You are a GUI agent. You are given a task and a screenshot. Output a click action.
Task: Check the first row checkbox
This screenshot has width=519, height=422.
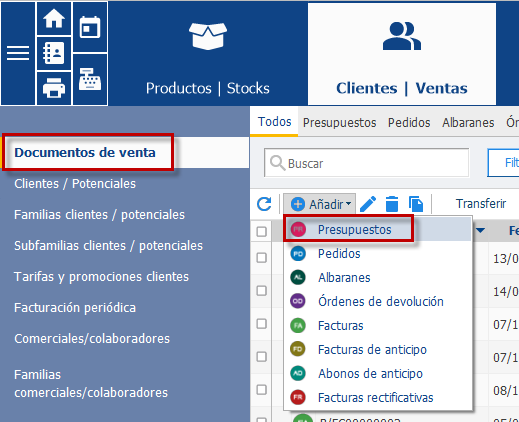262,258
